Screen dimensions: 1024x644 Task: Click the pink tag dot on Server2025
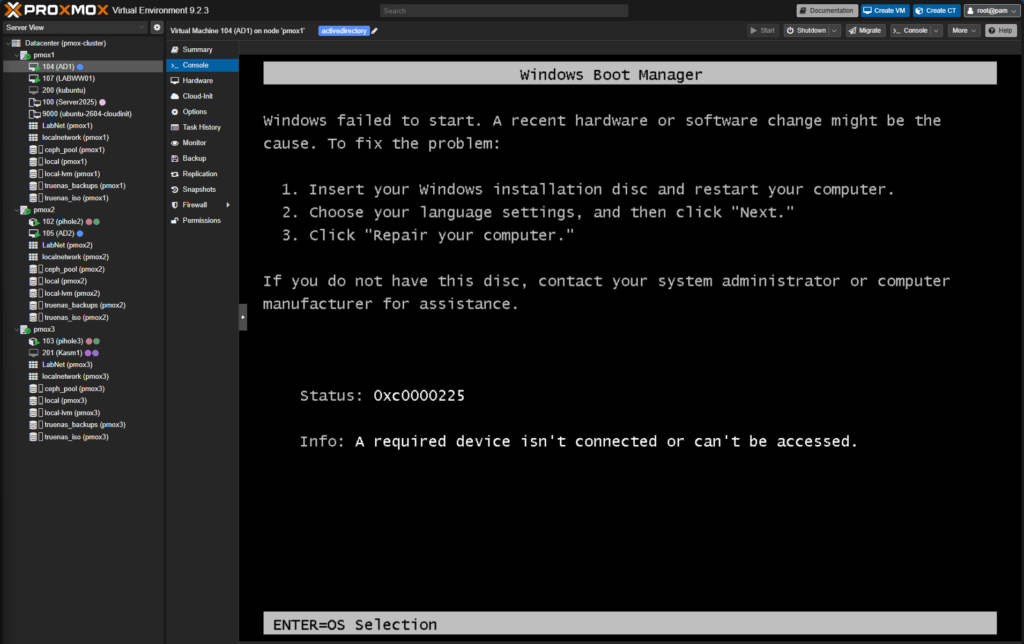[103, 103]
